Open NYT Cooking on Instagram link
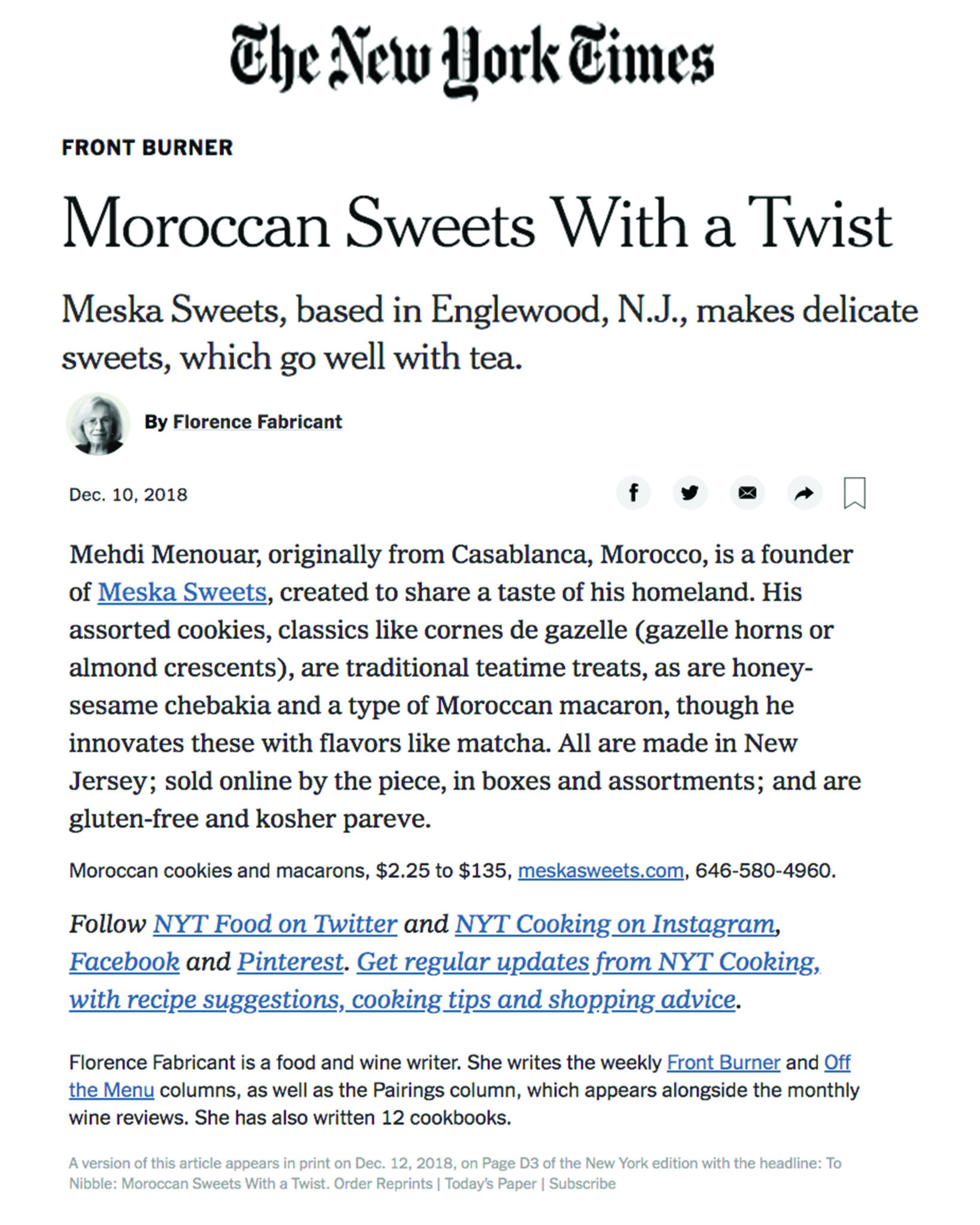 point(615,924)
